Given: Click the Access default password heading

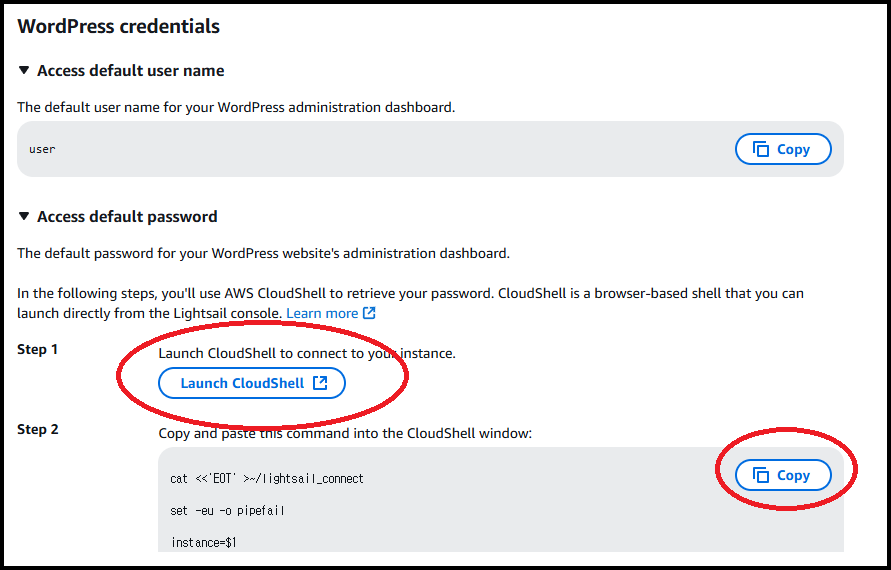Looking at the screenshot, I should [x=127, y=217].
